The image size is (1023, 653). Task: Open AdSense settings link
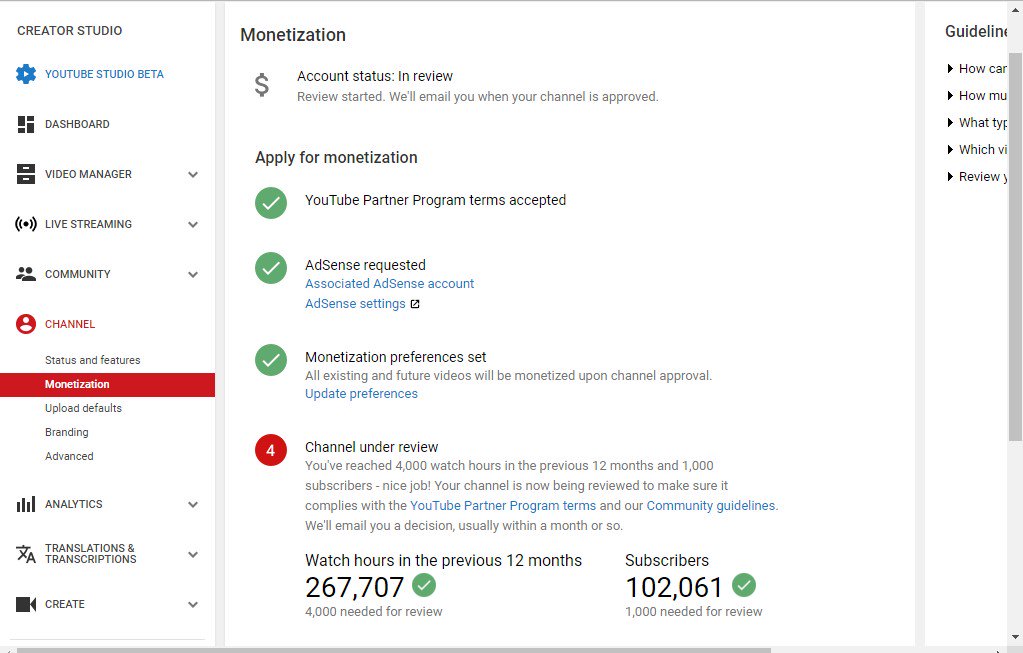(356, 304)
